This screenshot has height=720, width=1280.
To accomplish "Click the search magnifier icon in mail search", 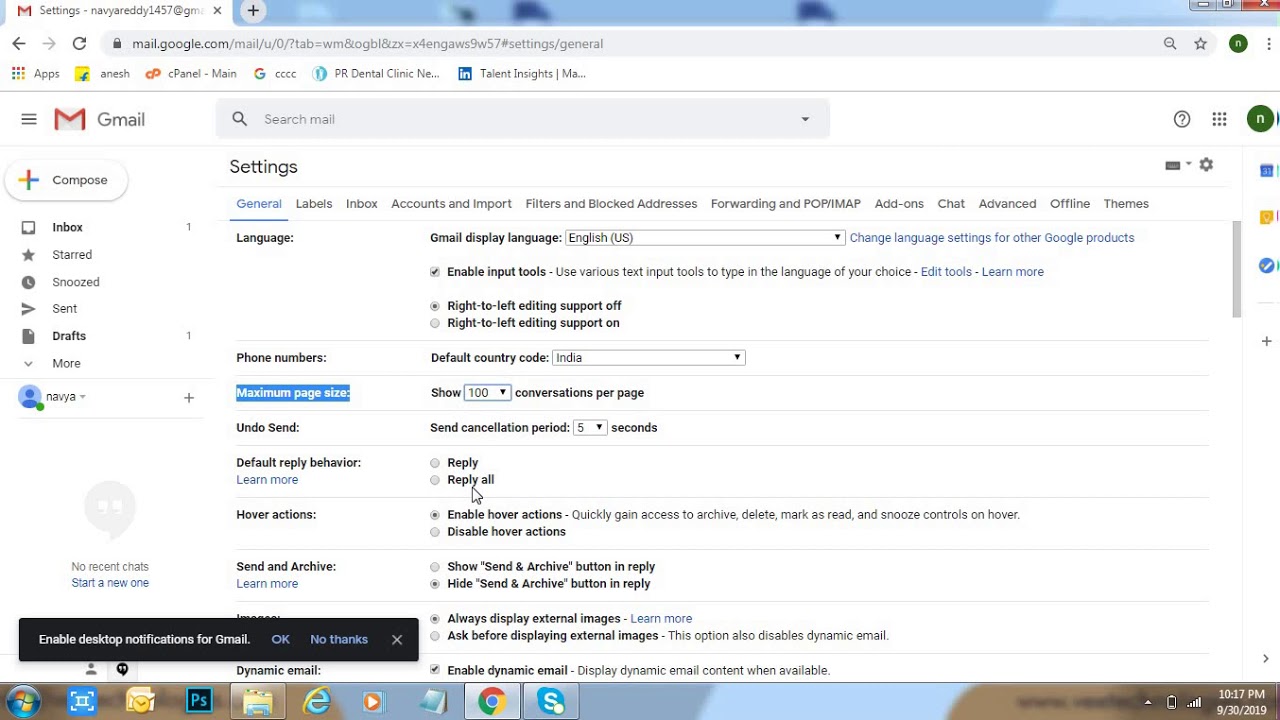I will [x=240, y=119].
